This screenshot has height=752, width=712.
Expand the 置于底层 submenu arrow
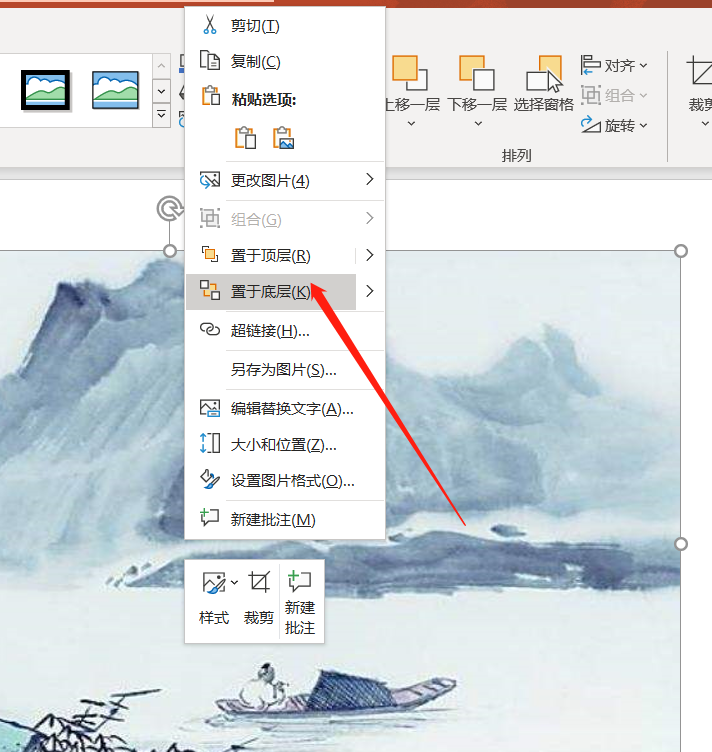click(370, 291)
